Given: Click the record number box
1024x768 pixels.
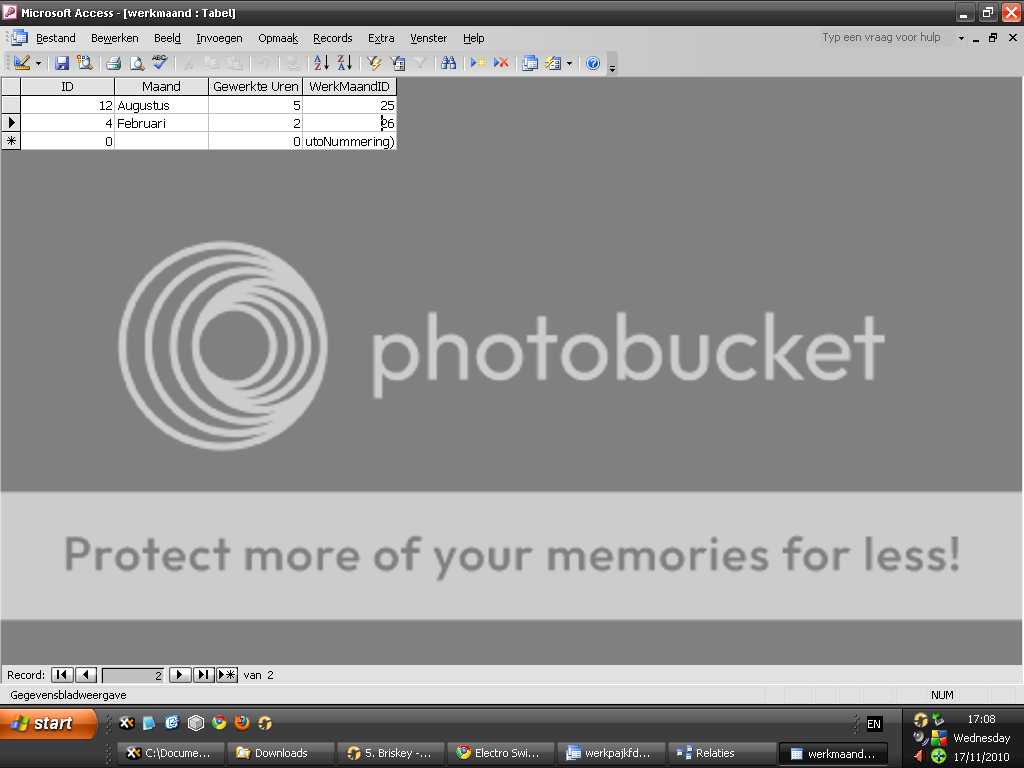Looking at the screenshot, I should [133, 675].
